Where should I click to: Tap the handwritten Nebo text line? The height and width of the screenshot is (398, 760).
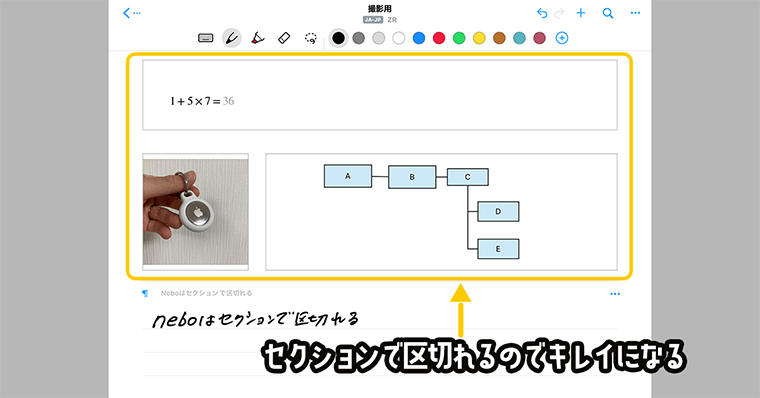255,319
